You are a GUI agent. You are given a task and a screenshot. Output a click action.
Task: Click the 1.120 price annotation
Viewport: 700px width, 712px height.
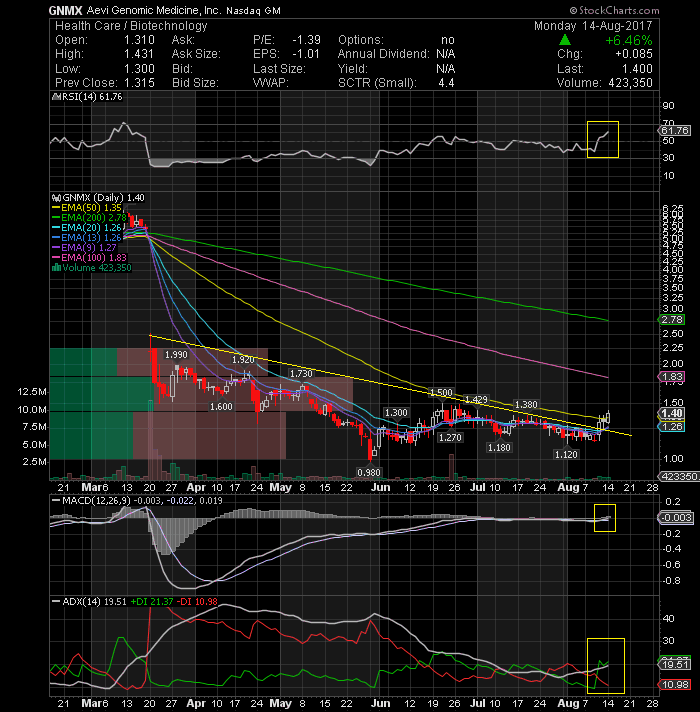tap(566, 454)
